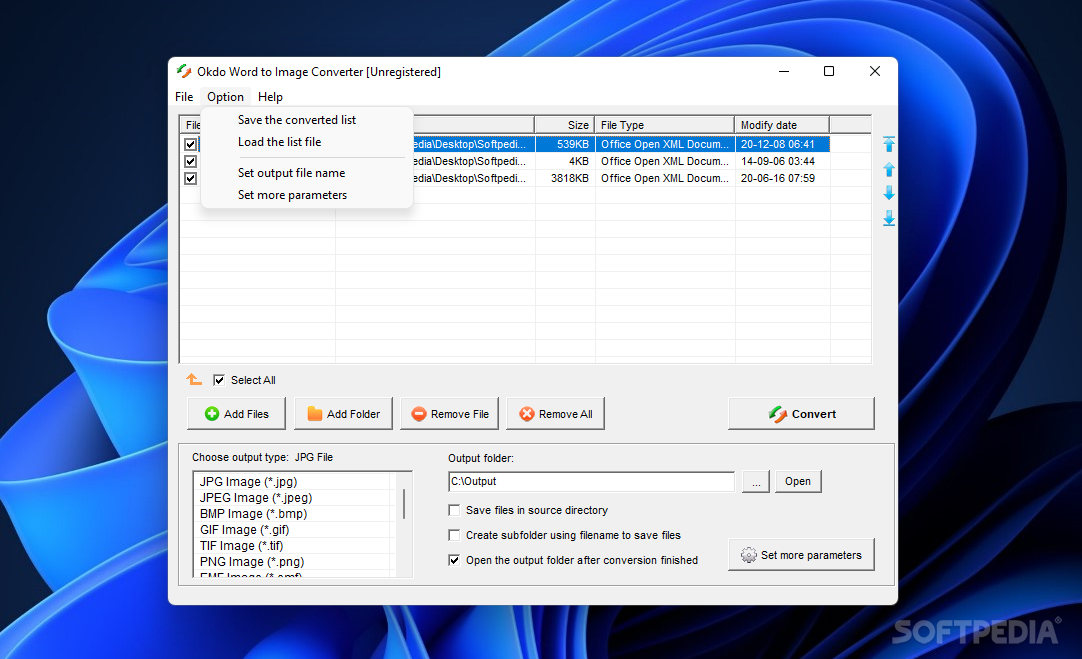
Task: Move selected file down one position
Action: point(889,193)
